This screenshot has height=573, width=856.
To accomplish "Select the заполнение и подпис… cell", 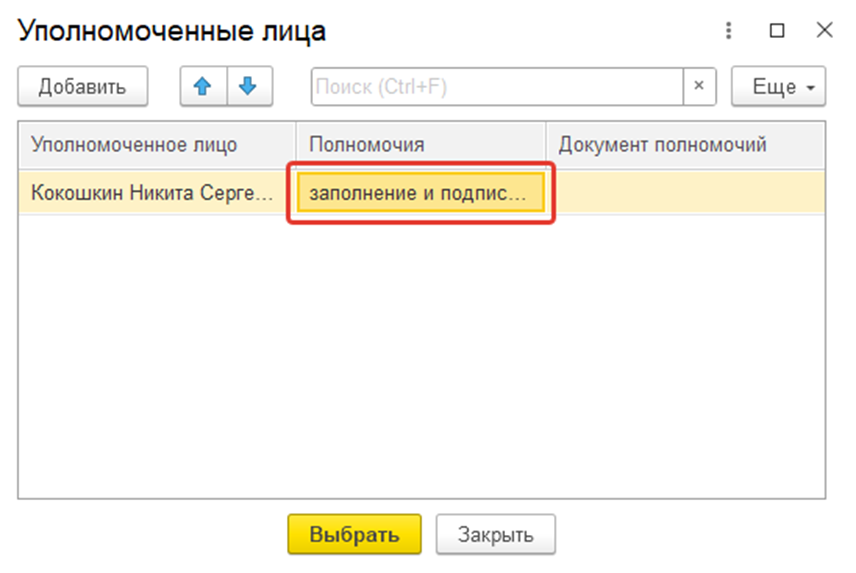I will (x=420, y=193).
